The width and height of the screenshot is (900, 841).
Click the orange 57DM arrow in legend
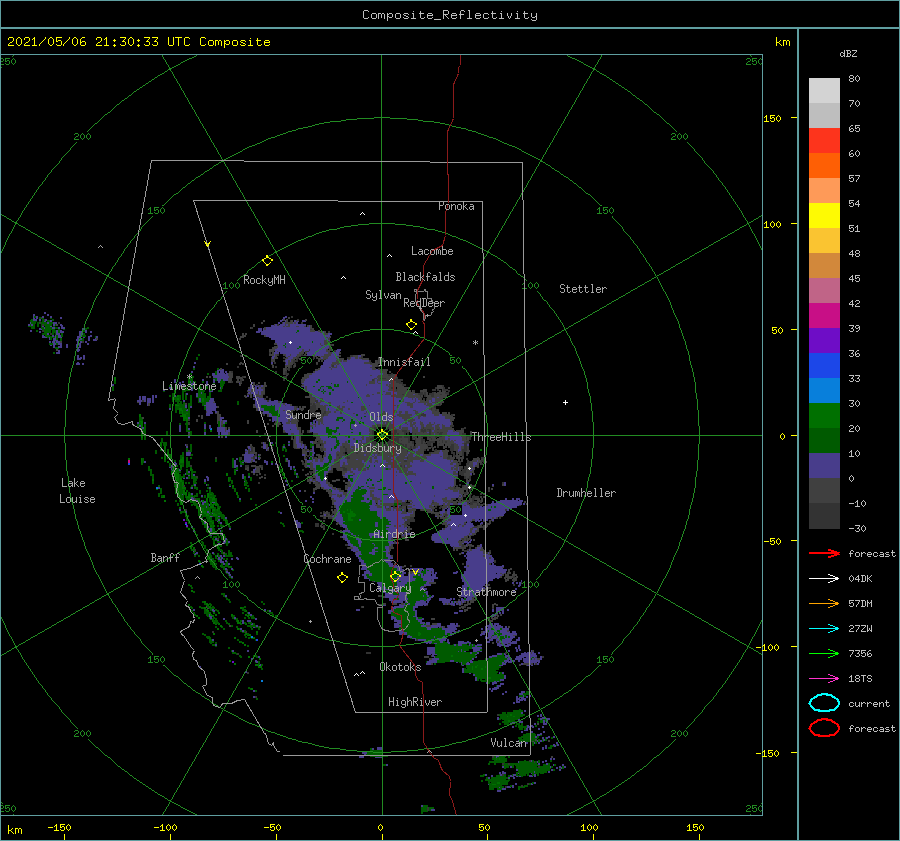coord(824,603)
